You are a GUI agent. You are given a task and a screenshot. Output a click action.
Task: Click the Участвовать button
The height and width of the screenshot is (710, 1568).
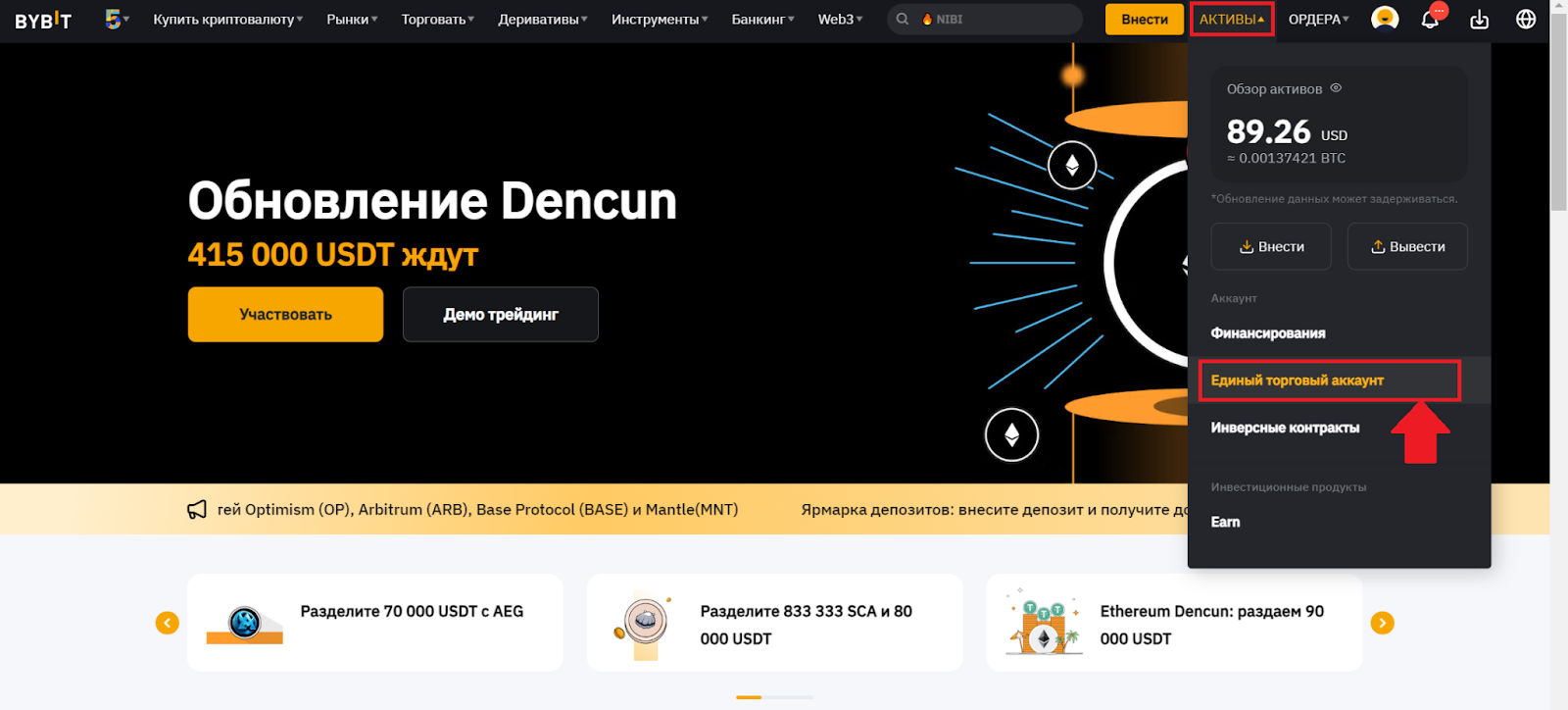(x=285, y=314)
